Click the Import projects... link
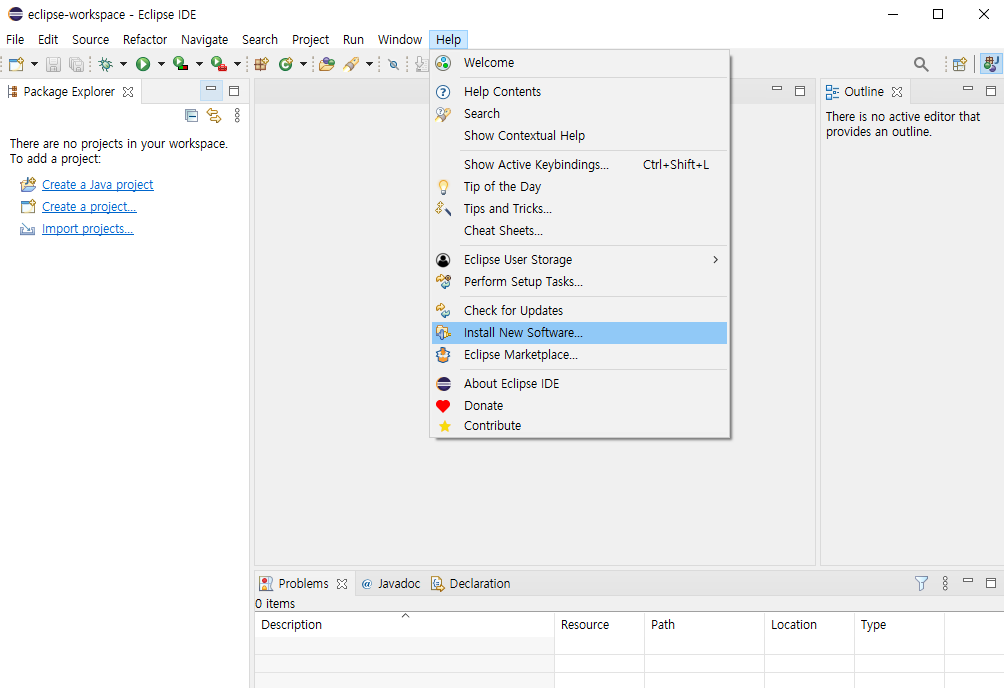Screen dimensions: 1004x688 (88, 229)
